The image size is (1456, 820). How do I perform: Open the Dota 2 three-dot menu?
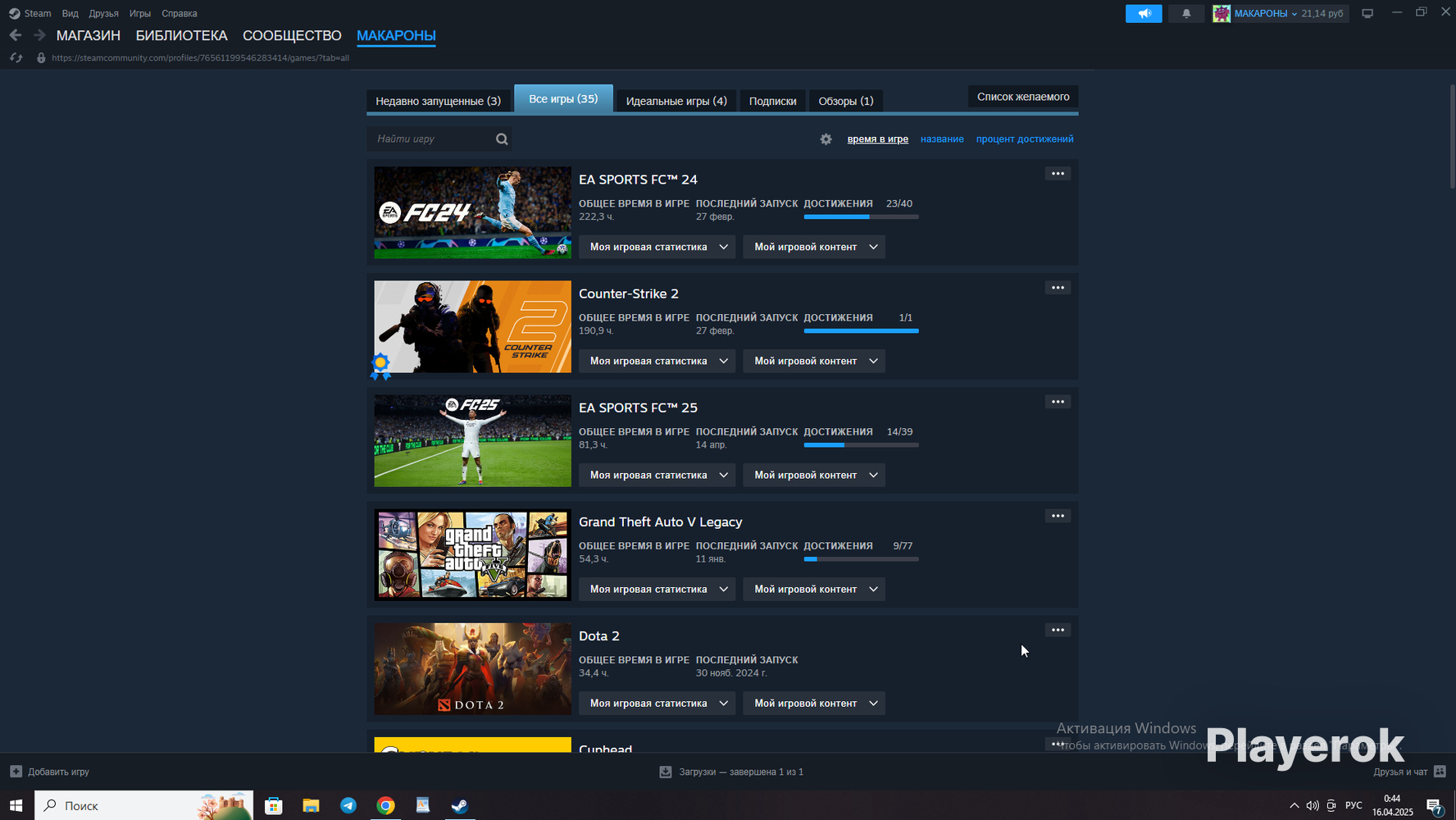tap(1058, 630)
